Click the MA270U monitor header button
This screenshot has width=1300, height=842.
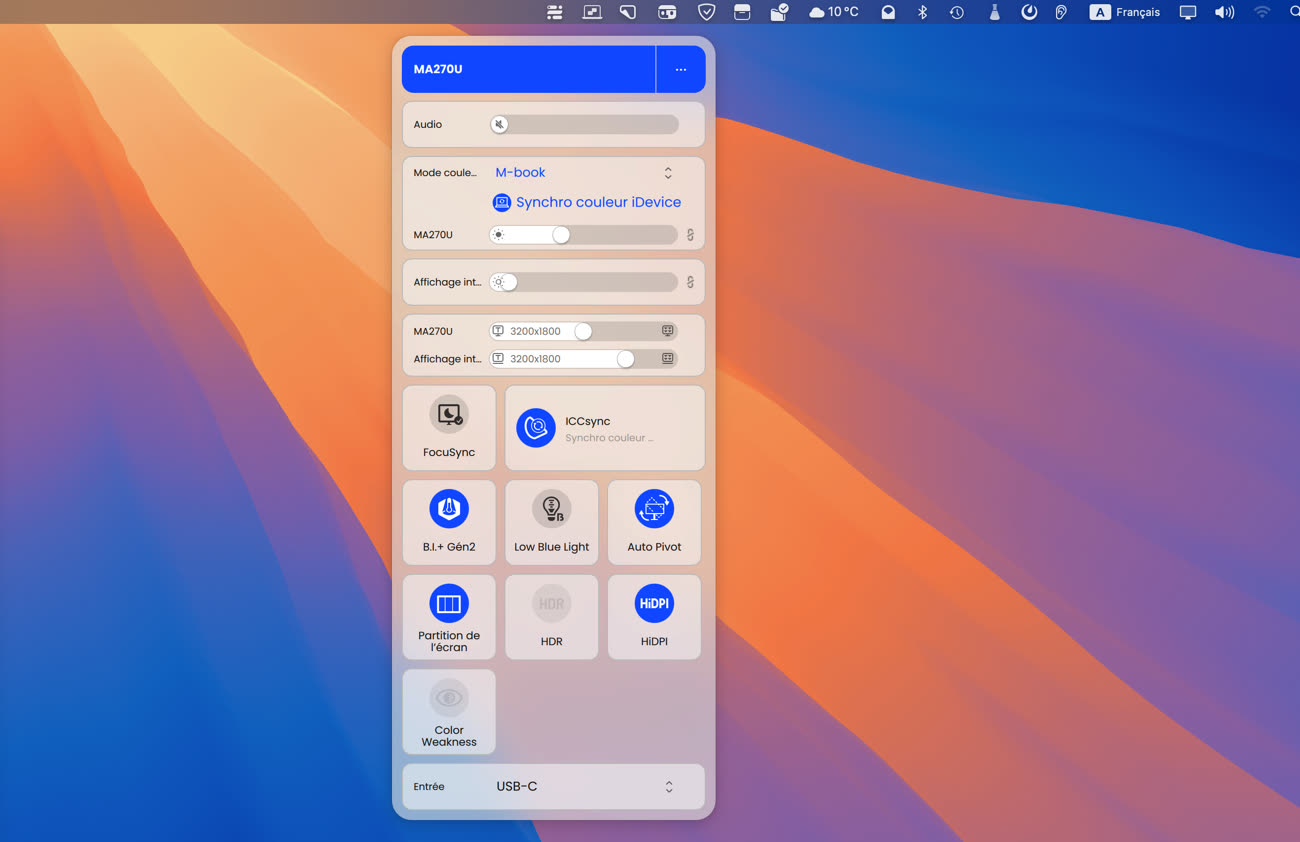(x=529, y=70)
